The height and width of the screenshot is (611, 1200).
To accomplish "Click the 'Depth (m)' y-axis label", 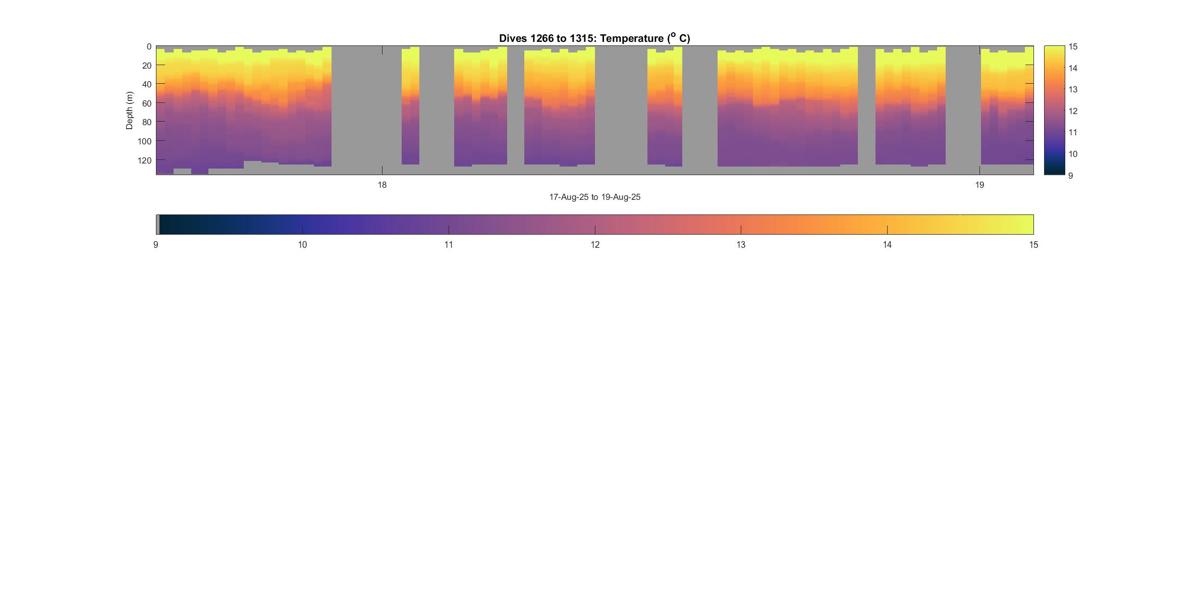I will tap(130, 110).
